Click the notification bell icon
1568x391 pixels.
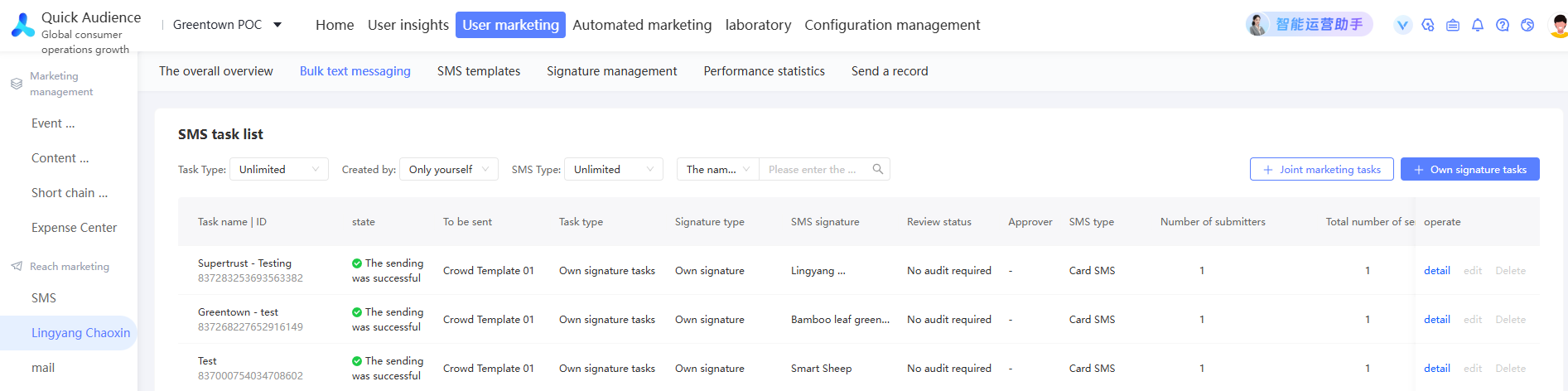[x=1478, y=25]
